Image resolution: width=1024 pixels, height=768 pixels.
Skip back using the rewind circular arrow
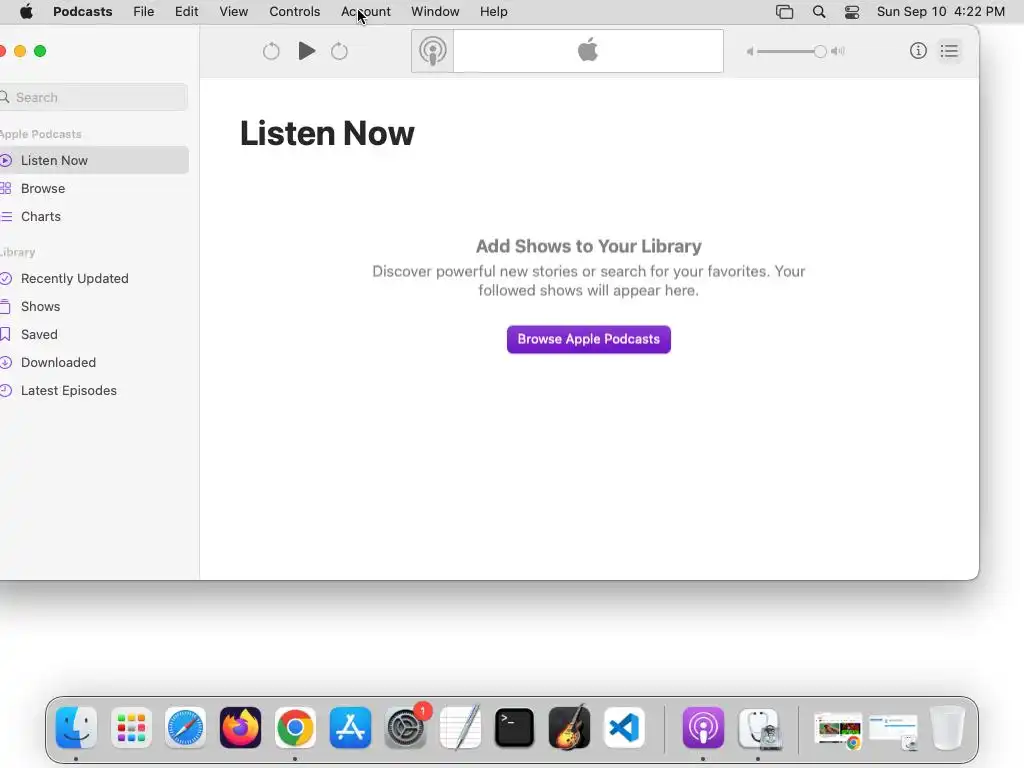pos(271,51)
